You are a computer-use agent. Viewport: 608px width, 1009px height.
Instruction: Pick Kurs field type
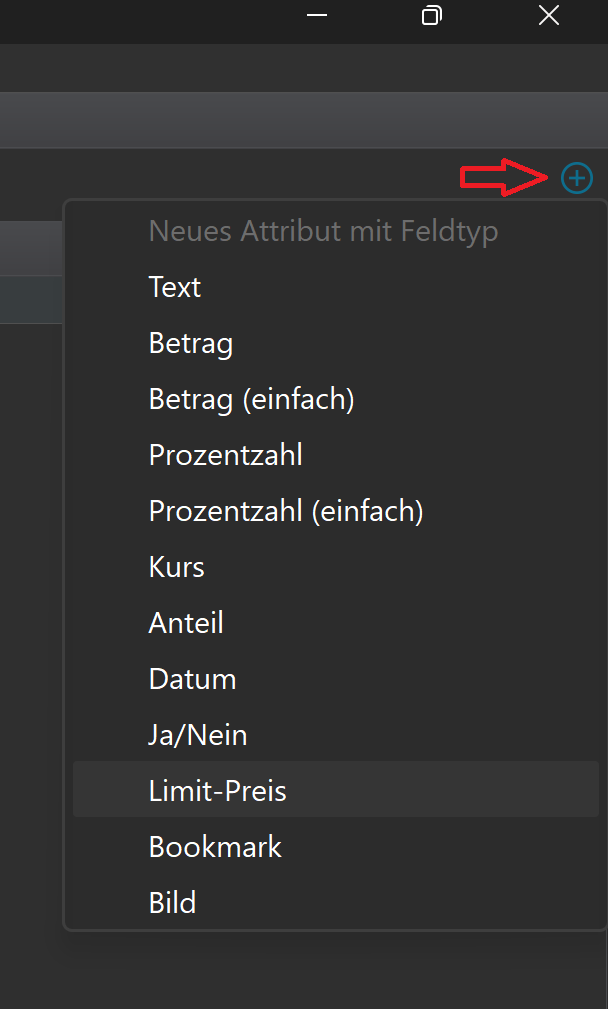pos(177,568)
